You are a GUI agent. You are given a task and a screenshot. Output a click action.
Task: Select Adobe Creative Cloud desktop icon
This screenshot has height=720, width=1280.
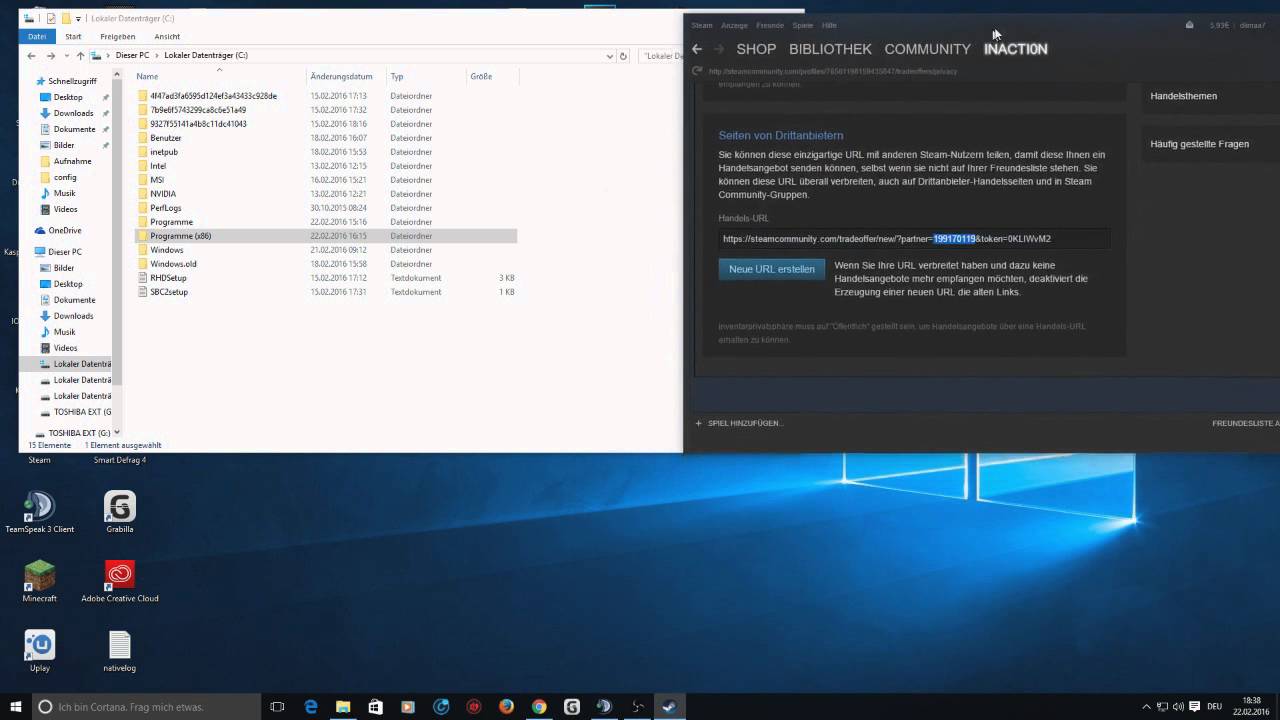120,581
